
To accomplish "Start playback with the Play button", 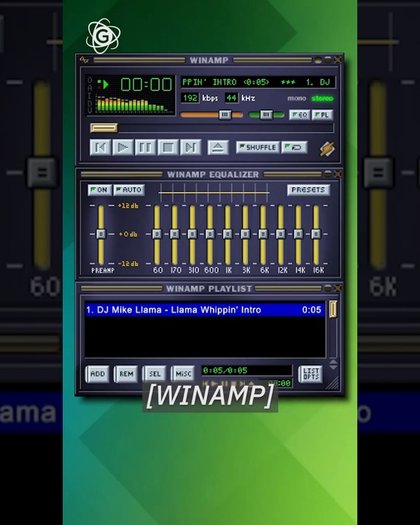I will tap(123, 147).
